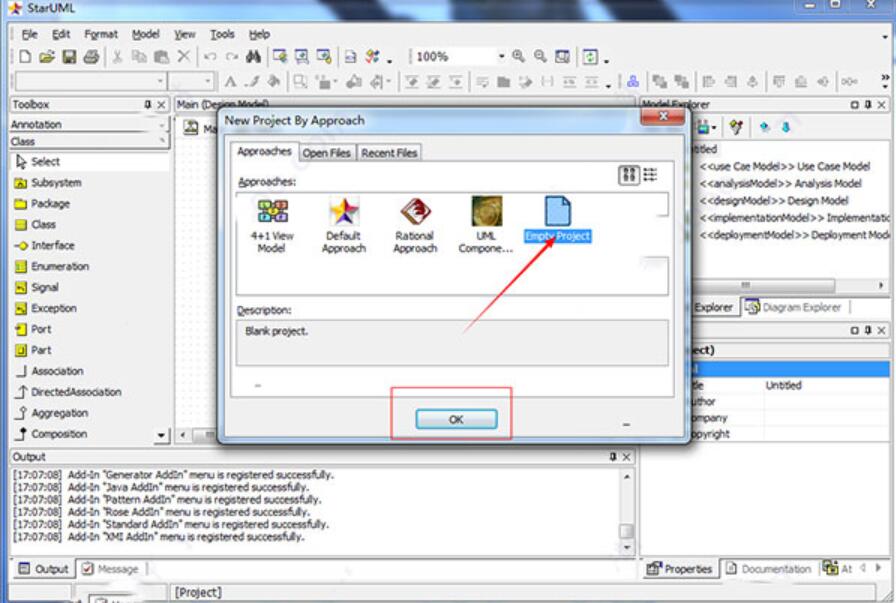Open the Edit menu

point(61,34)
